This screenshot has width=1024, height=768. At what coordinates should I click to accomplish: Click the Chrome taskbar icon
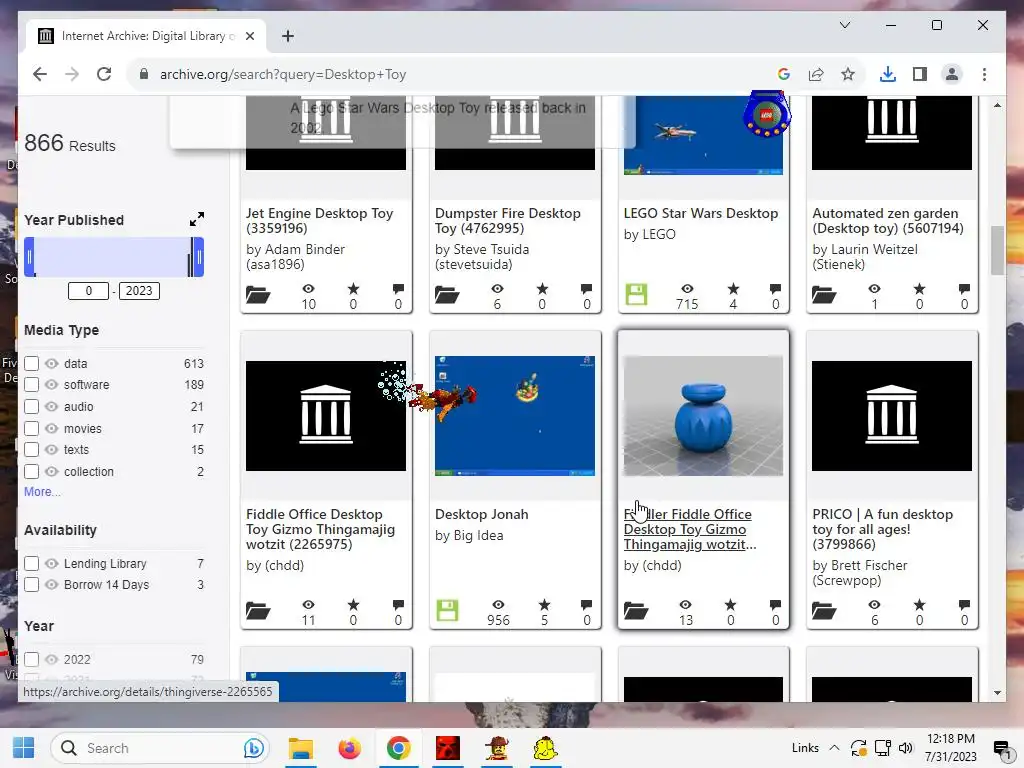pos(398,748)
